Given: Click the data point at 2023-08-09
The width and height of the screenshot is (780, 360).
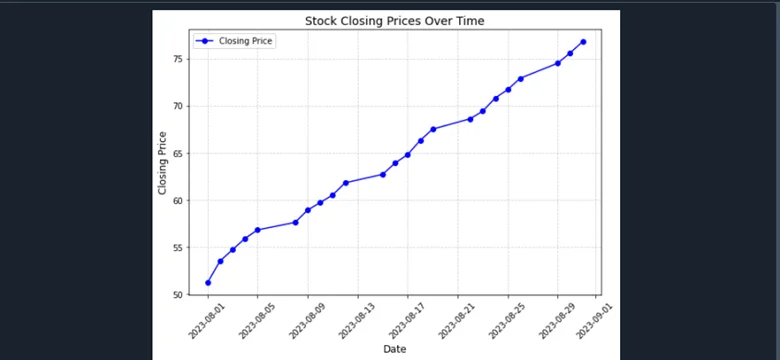Looking at the screenshot, I should [308, 210].
